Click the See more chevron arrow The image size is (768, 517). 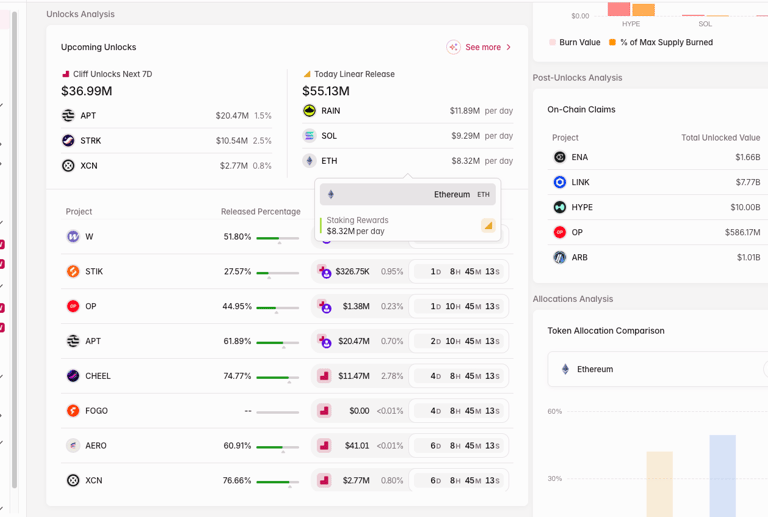pos(508,47)
